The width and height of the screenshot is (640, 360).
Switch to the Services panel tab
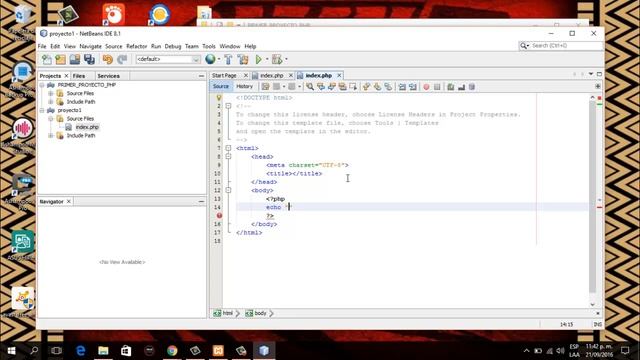[x=109, y=76]
